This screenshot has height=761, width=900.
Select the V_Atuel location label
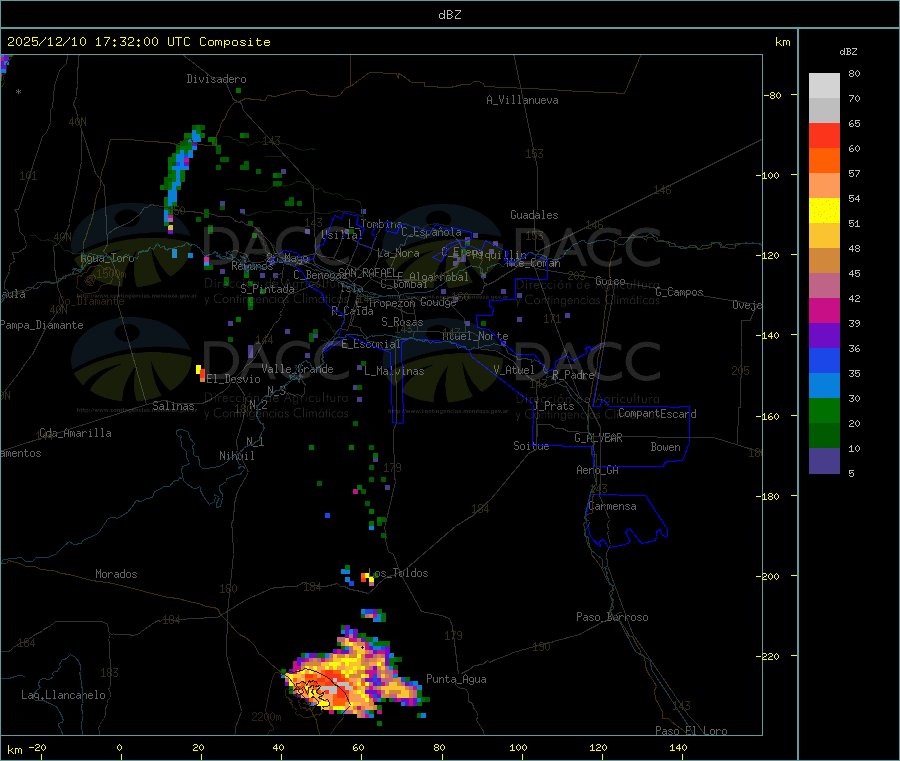tap(514, 370)
